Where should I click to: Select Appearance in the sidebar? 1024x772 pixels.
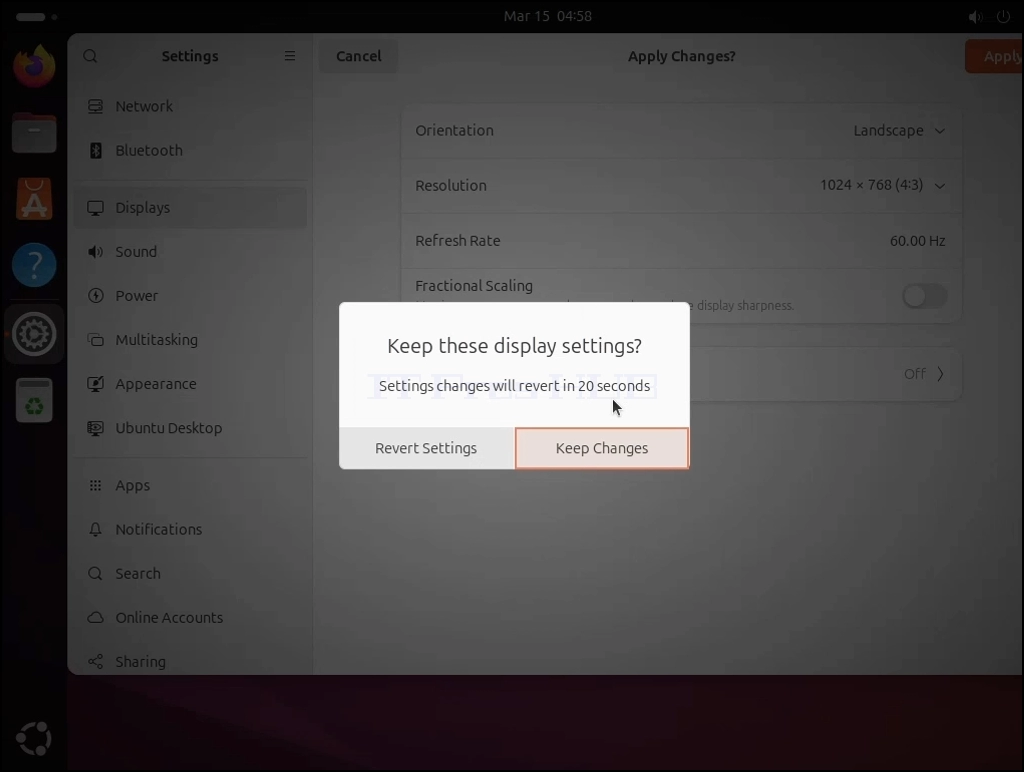(190, 384)
